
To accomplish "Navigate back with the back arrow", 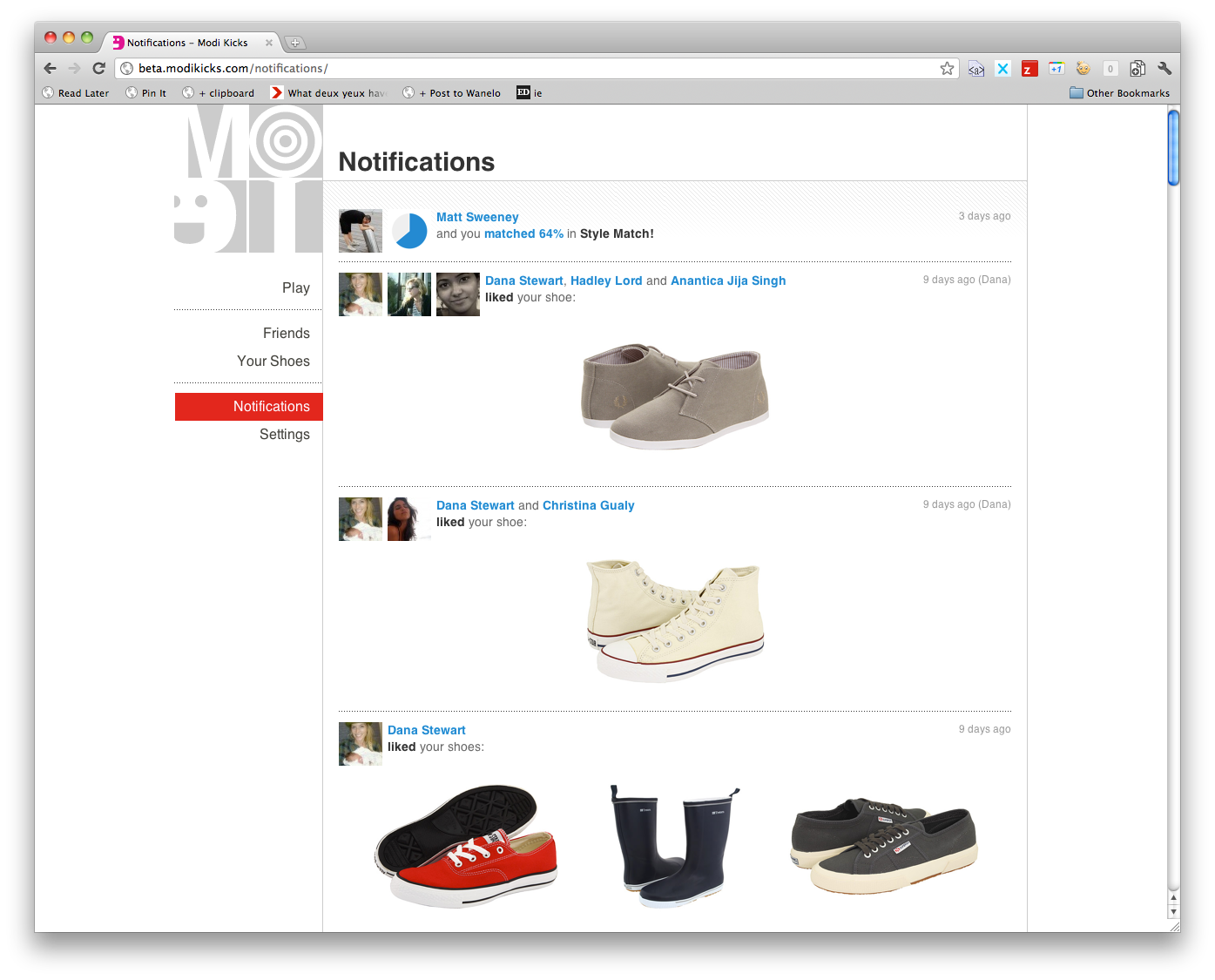I will pos(50,68).
